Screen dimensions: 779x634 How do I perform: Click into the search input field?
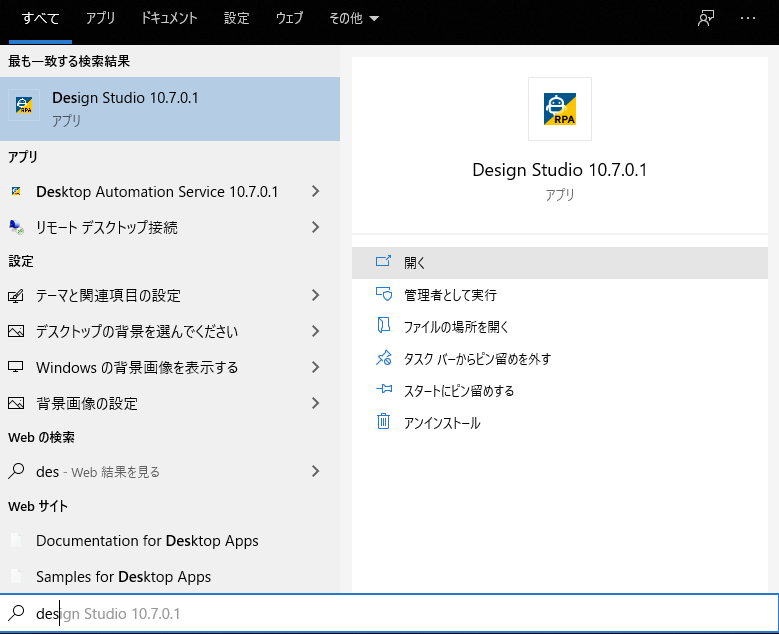[x=390, y=613]
